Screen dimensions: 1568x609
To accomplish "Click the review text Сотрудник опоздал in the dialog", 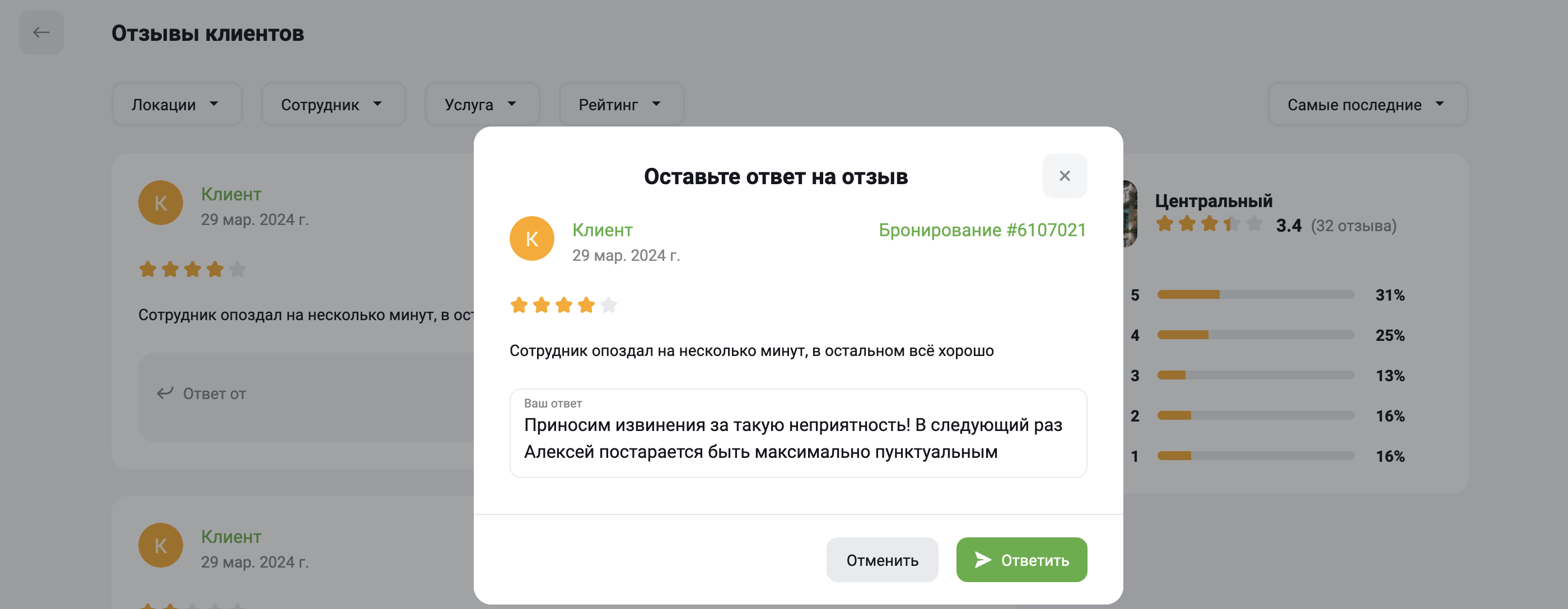I will click(x=752, y=350).
